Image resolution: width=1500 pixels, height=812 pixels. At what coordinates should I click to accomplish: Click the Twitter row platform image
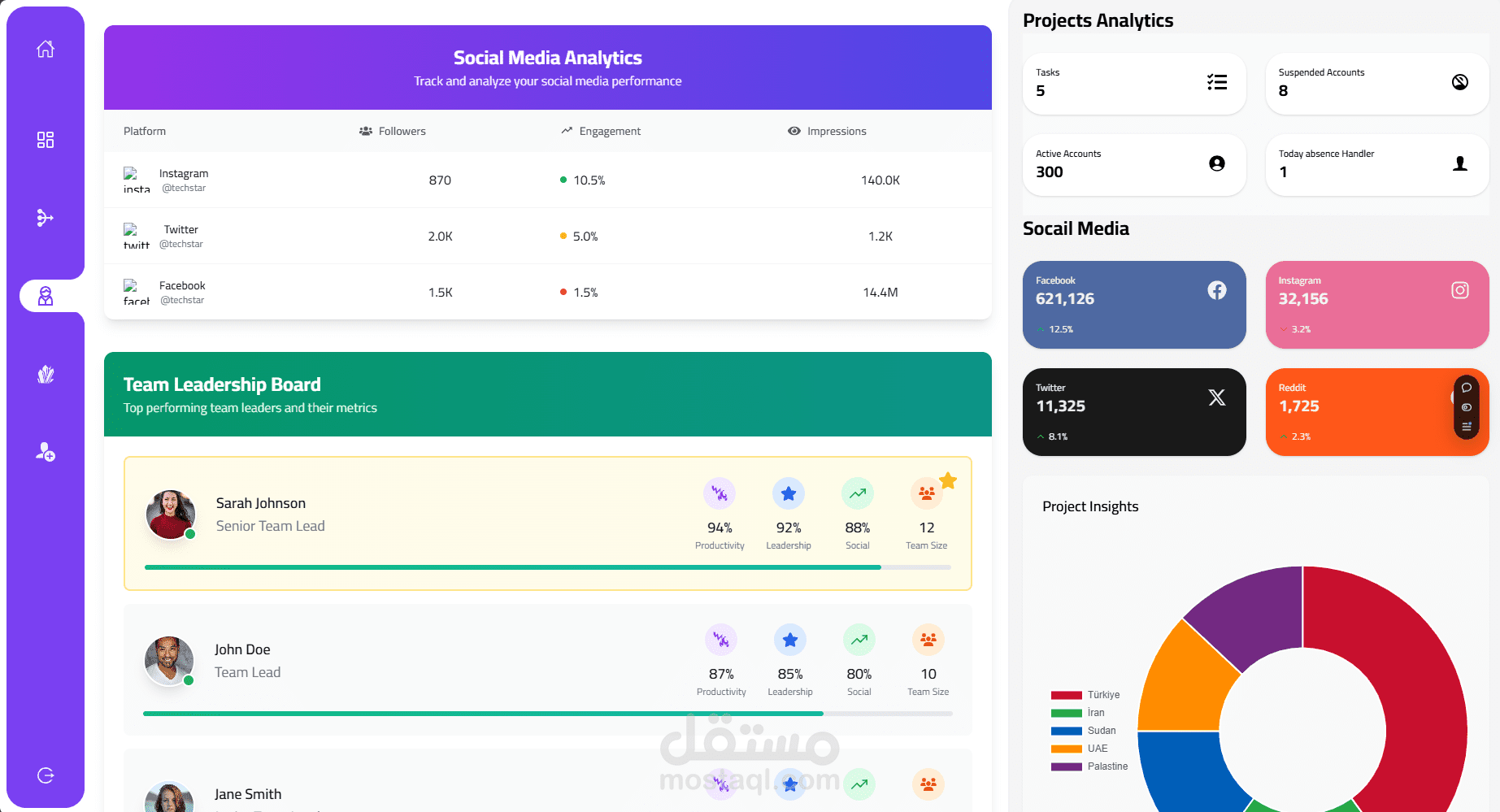click(x=137, y=236)
